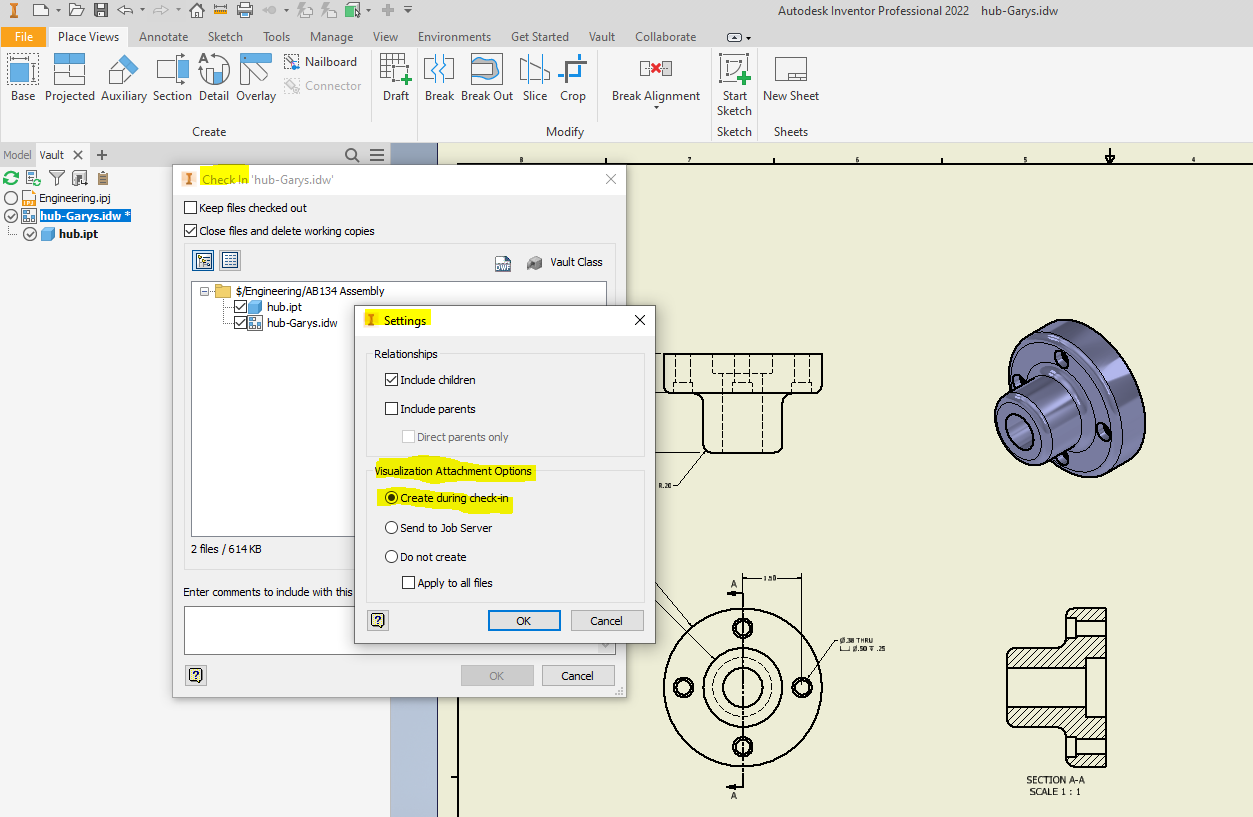Screen dimensions: 1253x817
Task: Select the Auxiliary view tool
Action: coord(123,78)
